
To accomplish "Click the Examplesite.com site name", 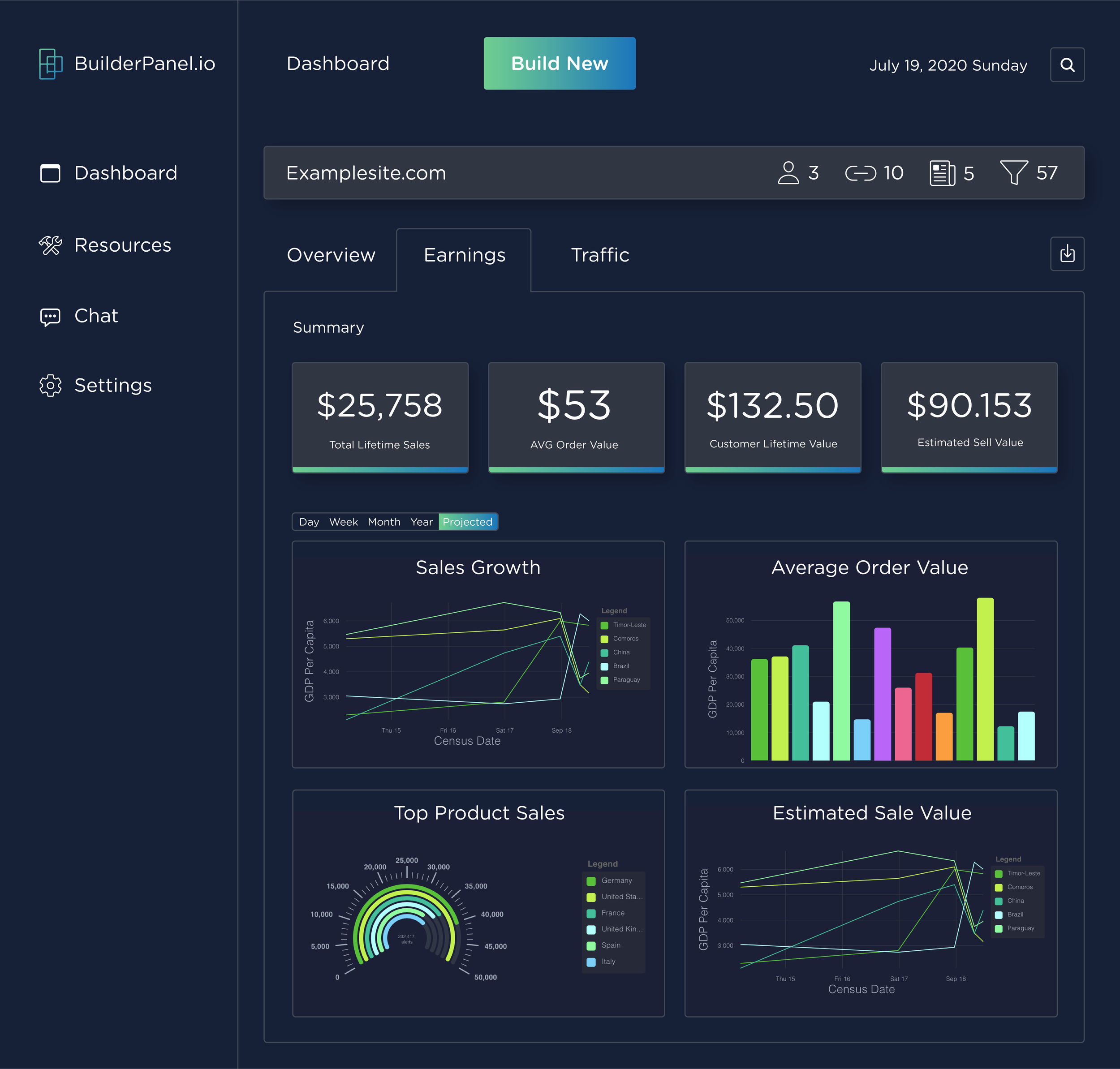I will click(366, 173).
